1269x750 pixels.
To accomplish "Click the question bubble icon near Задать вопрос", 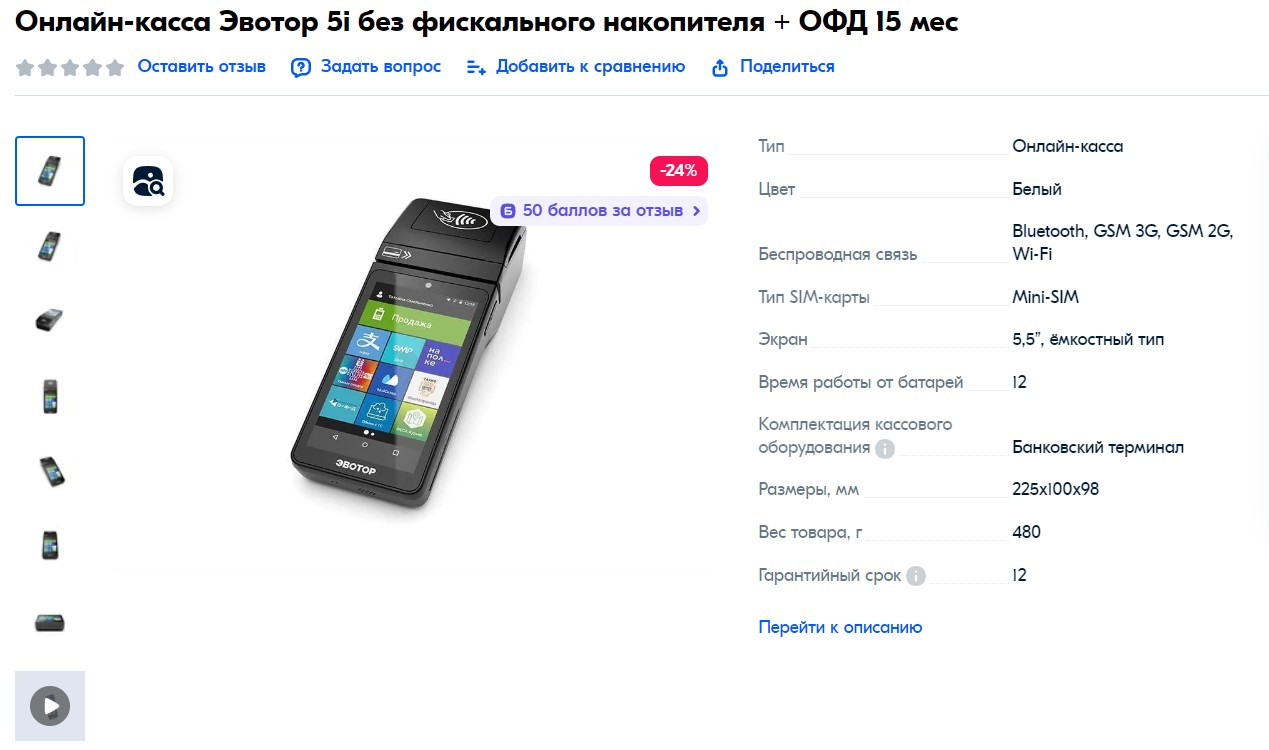I will [301, 68].
